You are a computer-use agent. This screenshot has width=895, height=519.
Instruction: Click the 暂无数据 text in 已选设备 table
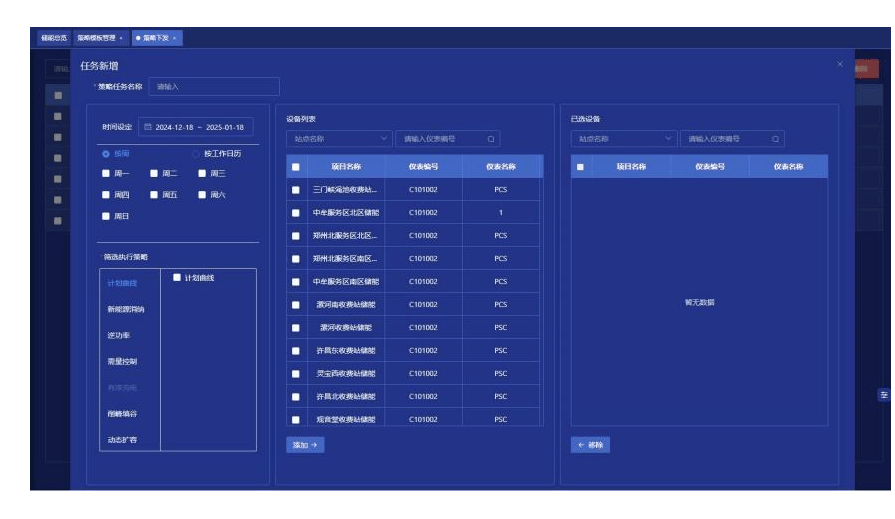700,303
